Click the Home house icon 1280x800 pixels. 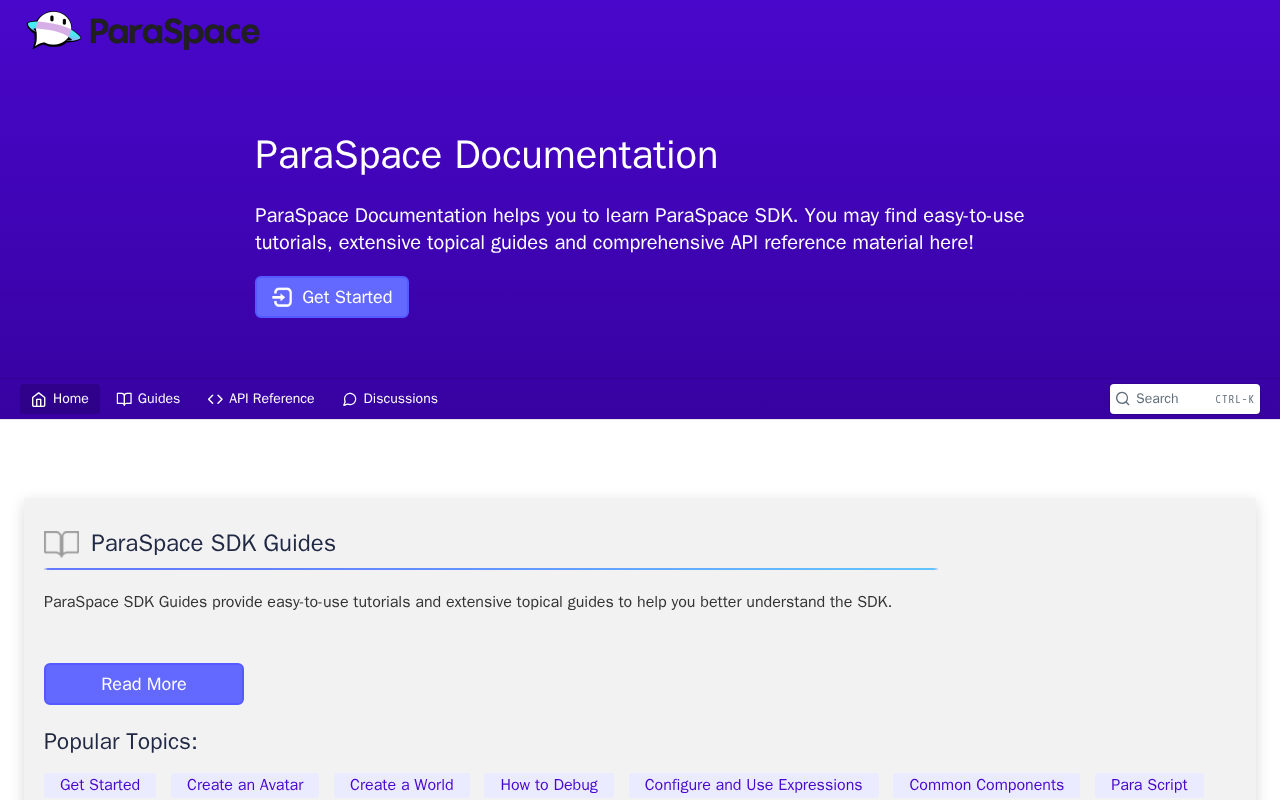coord(39,399)
